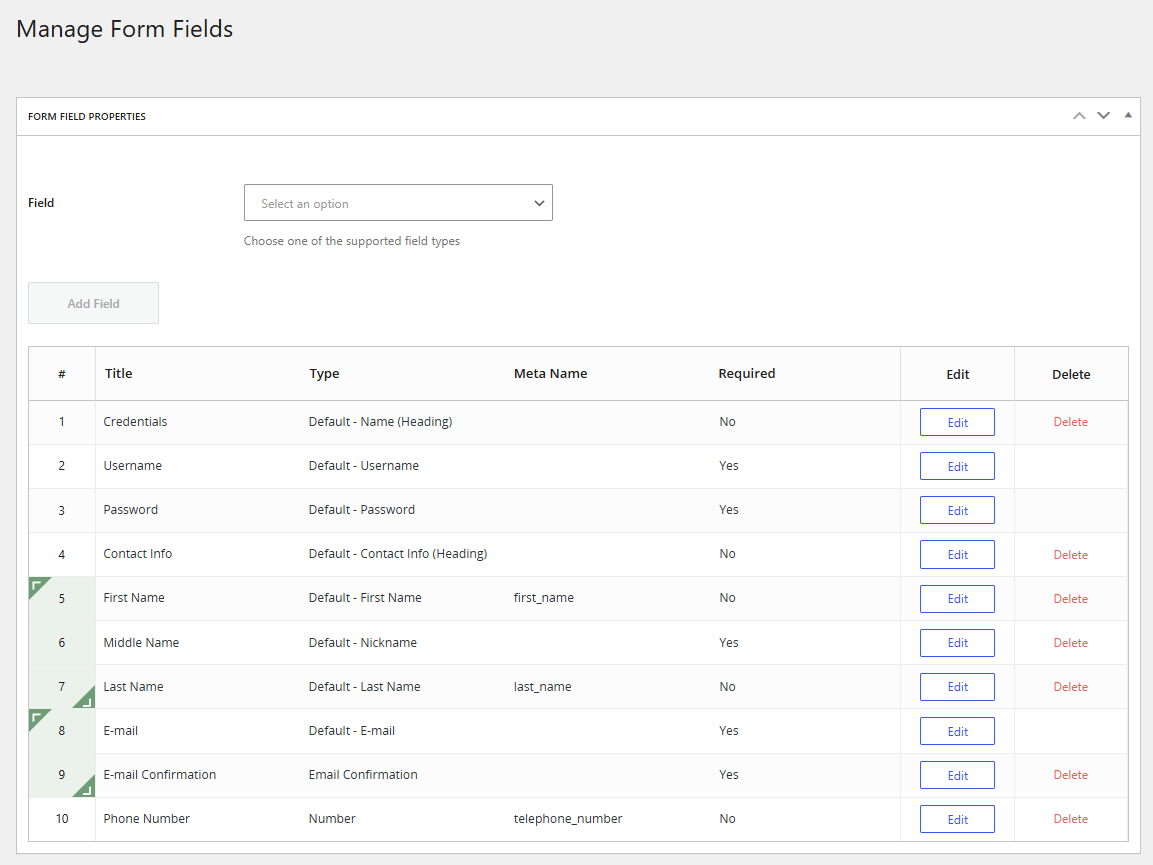The width and height of the screenshot is (1153, 865).
Task: Click the Required "Yes" value for Middle Name
Action: click(x=729, y=642)
